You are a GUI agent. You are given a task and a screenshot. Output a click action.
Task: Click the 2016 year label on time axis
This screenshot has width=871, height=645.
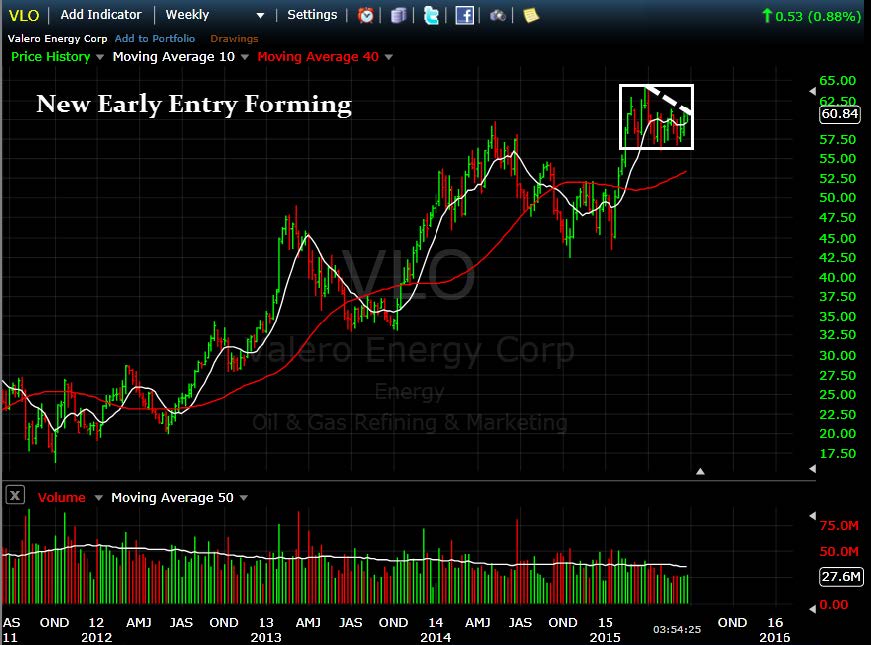pos(774,637)
